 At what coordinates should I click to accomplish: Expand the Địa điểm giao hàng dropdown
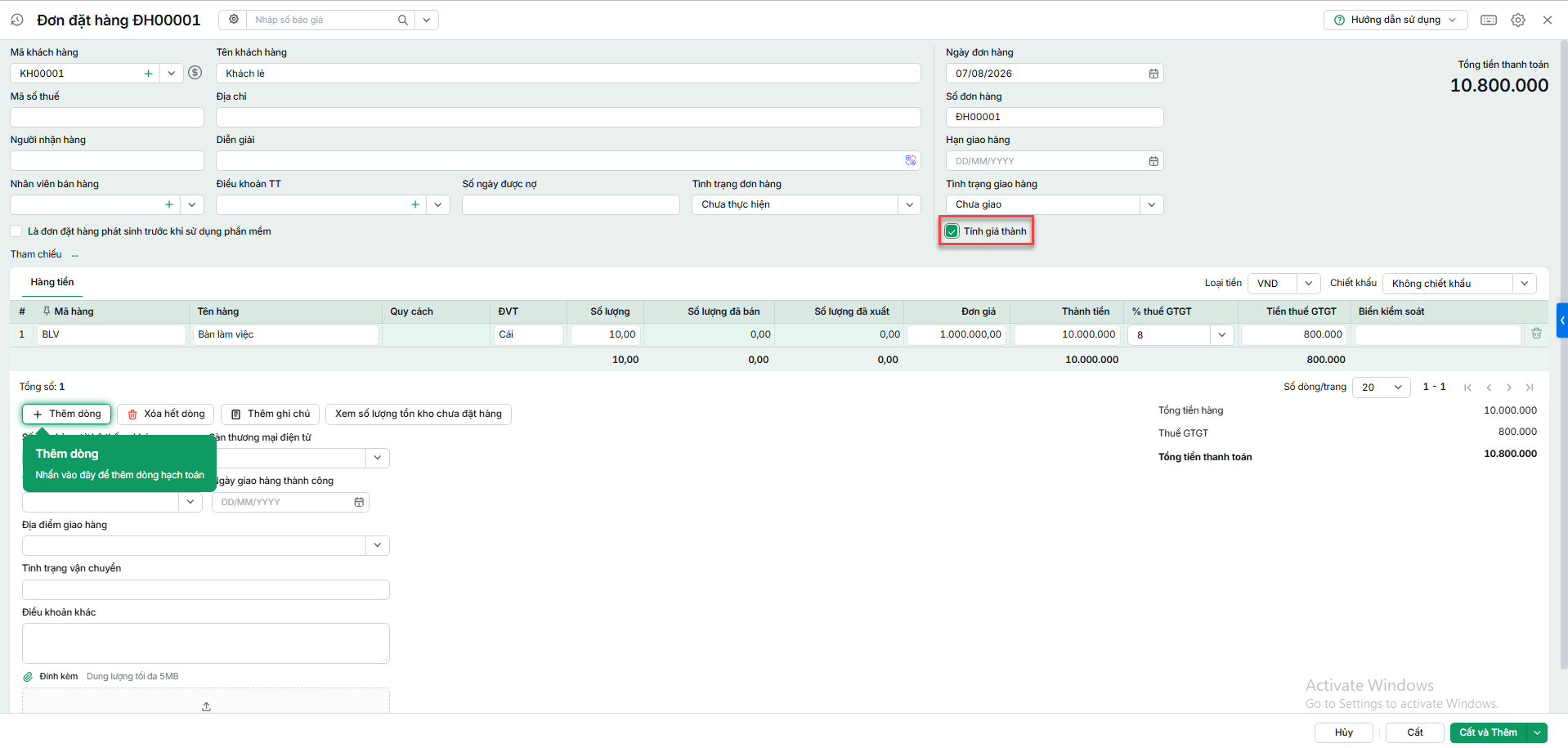[x=378, y=545]
